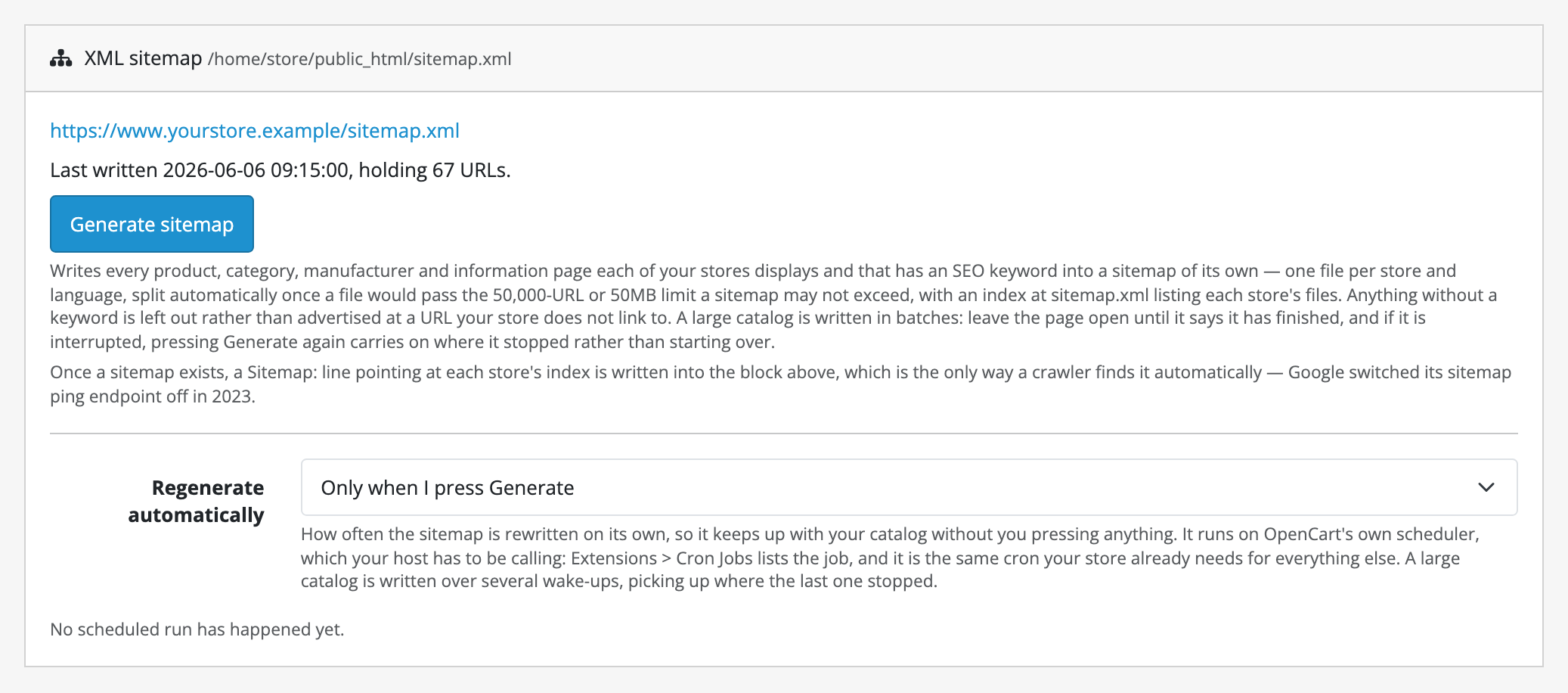Screen dimensions: 1568x693
Task: Click the chevron arrow in the Regenerate select
Action: click(x=1486, y=487)
